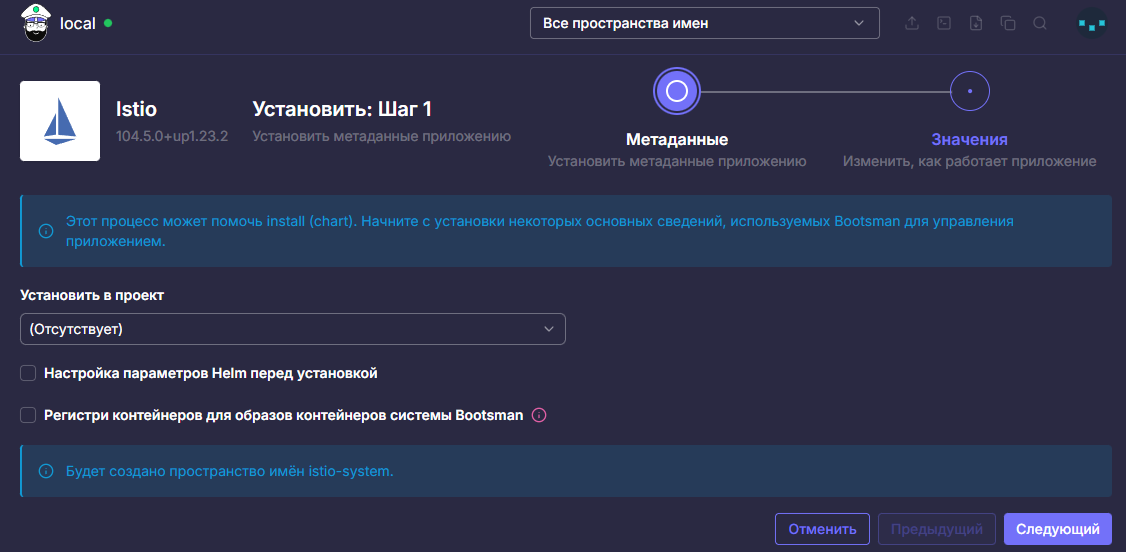Select the Метаданные step circle

[x=677, y=91]
